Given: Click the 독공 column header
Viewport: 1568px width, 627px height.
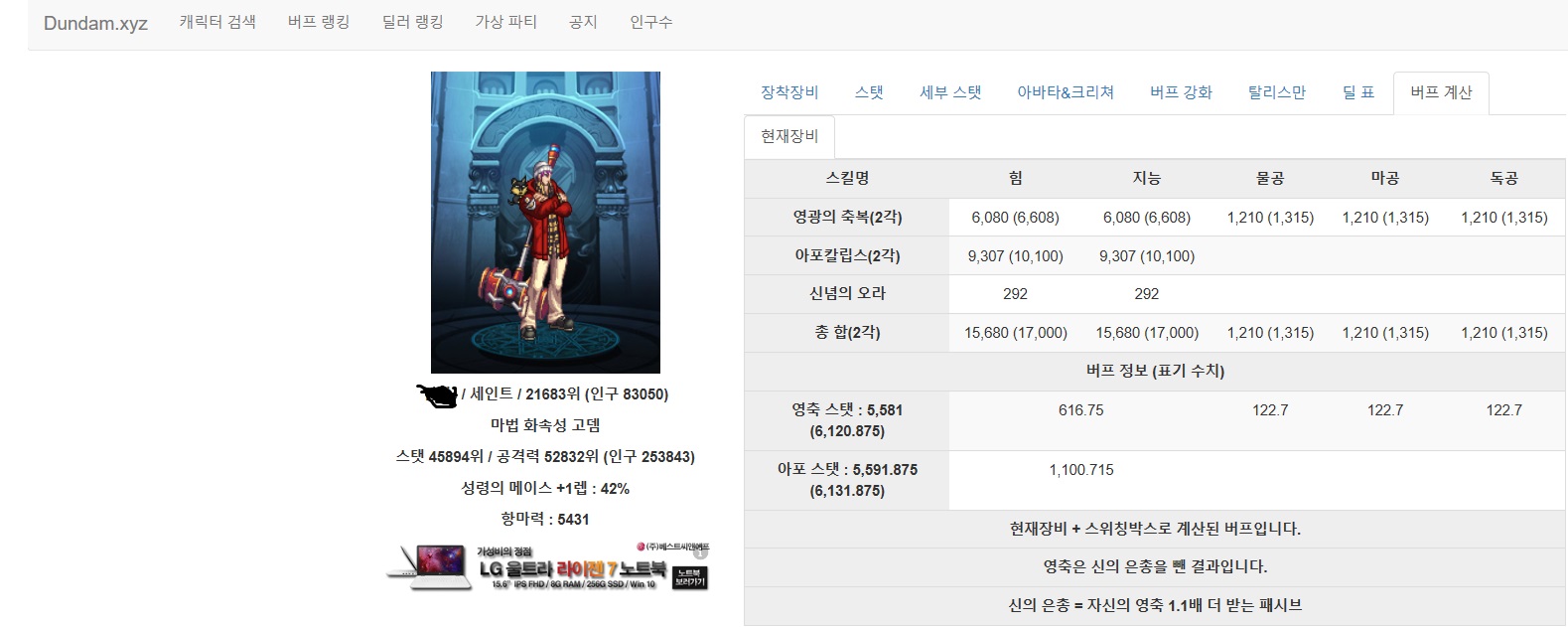Looking at the screenshot, I should (1504, 178).
